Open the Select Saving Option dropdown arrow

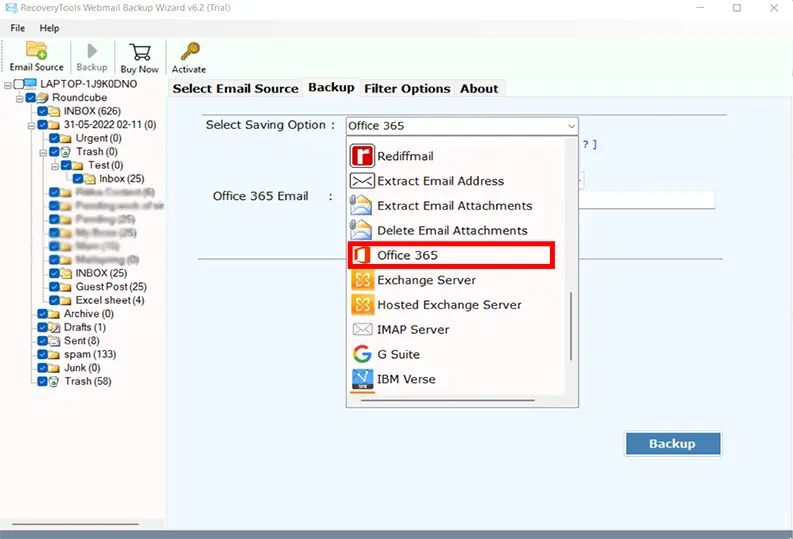click(x=571, y=126)
